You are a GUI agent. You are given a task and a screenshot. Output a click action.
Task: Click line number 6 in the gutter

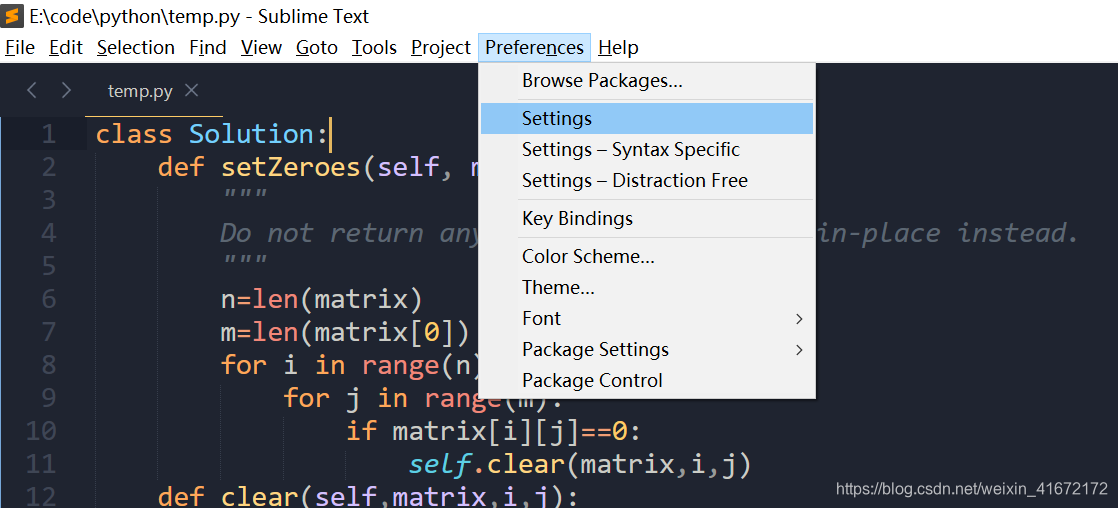48,299
